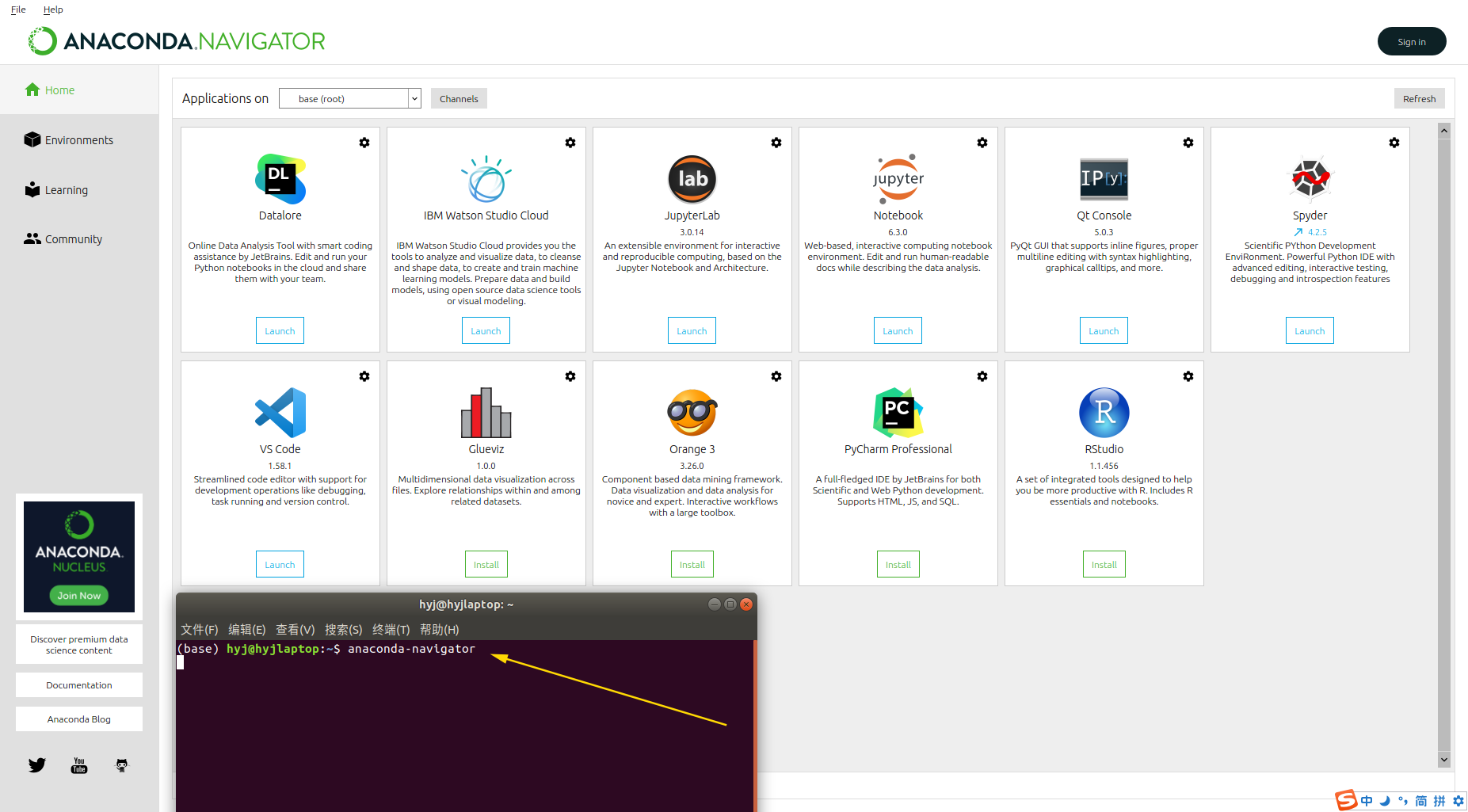Screen dimensions: 1468x812
Task: Launch VS Code
Action: coord(280,564)
